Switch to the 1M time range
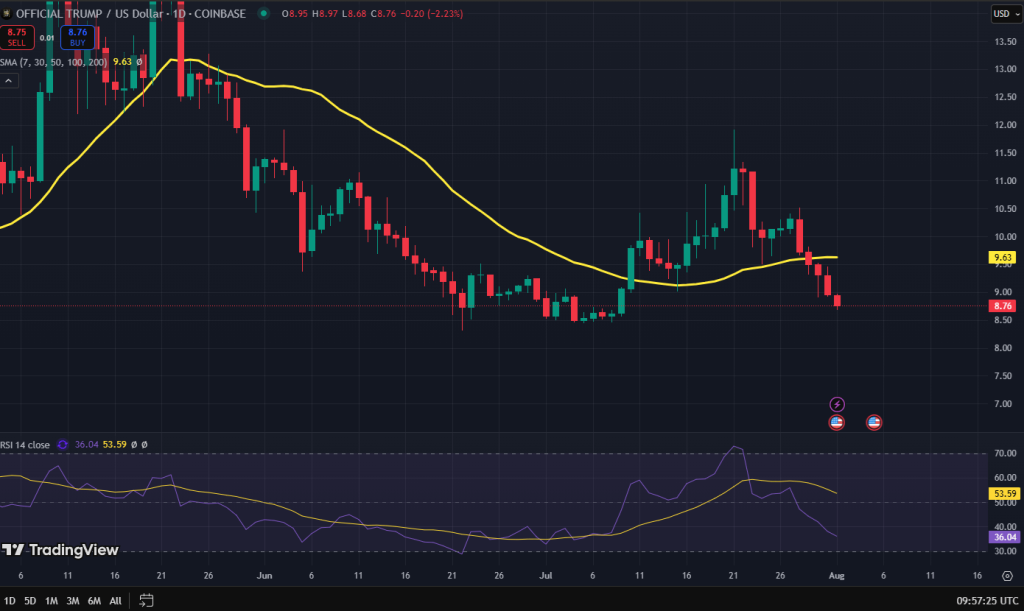 point(52,601)
